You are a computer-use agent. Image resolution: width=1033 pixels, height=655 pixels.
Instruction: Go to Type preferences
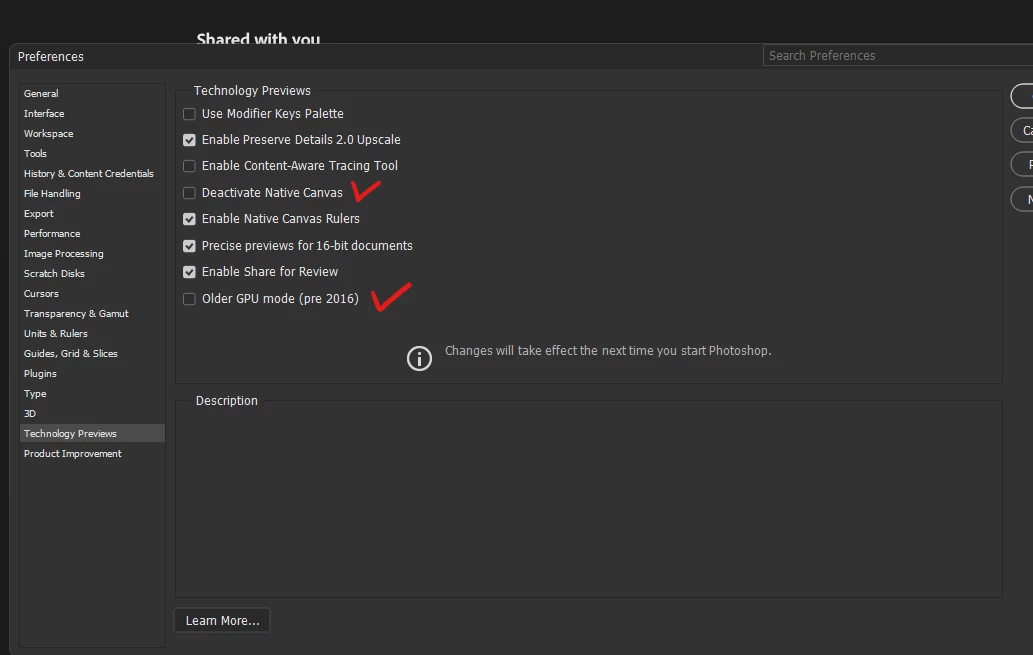coord(92,393)
